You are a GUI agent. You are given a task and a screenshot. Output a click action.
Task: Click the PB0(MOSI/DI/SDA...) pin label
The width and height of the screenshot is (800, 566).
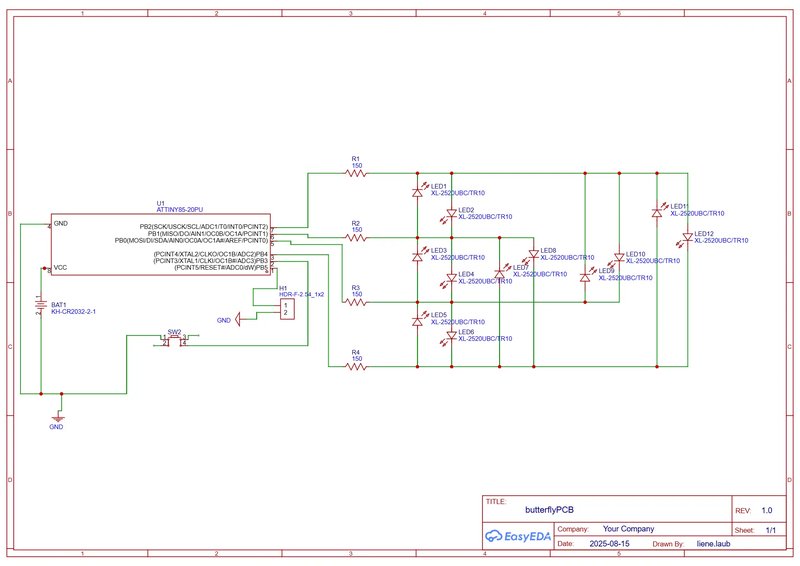coord(191,240)
